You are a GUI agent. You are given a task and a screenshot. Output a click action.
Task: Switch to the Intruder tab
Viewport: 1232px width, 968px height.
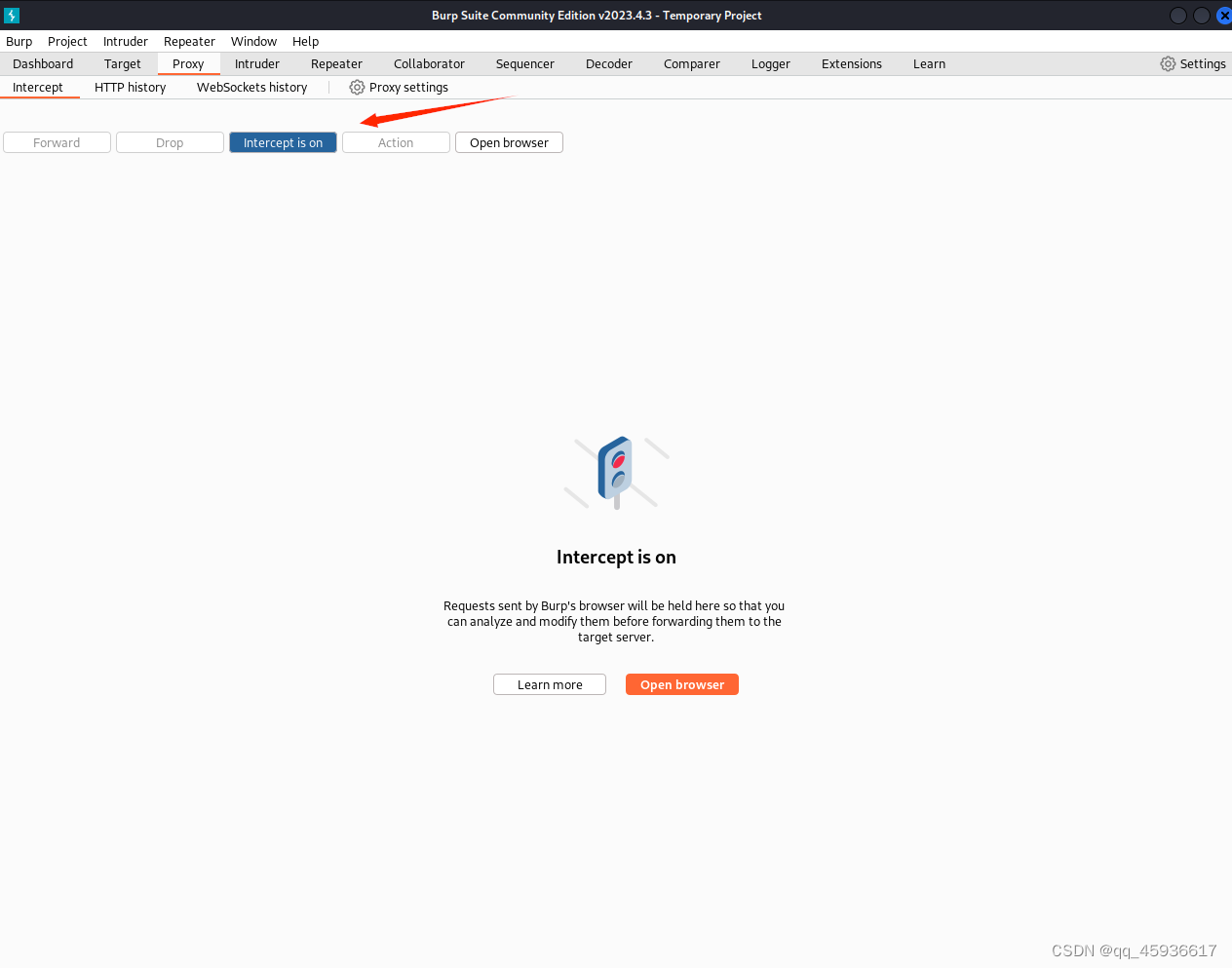point(257,63)
